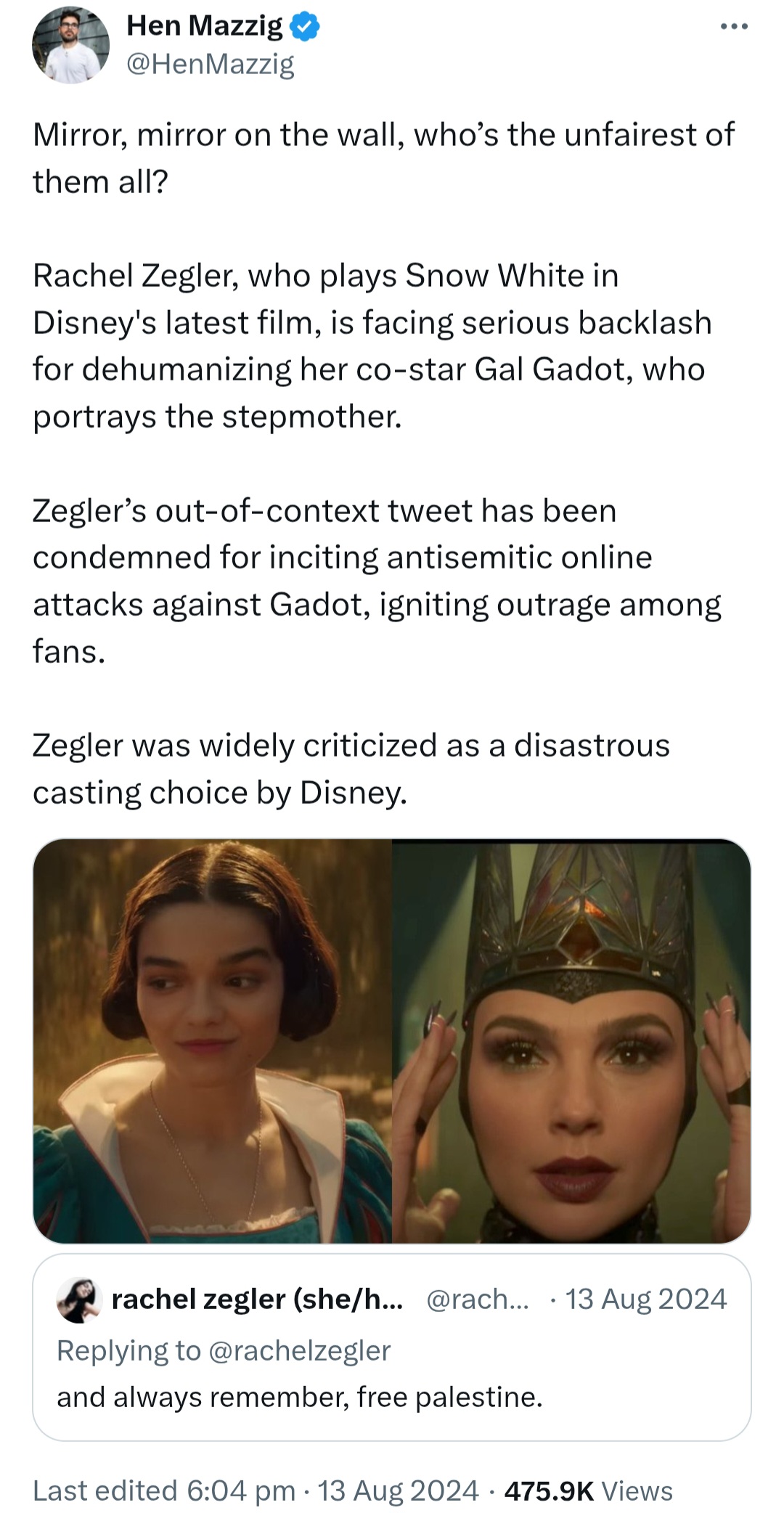This screenshot has width=784, height=1513.
Task: Open the three-dot more options menu
Action: (734, 27)
